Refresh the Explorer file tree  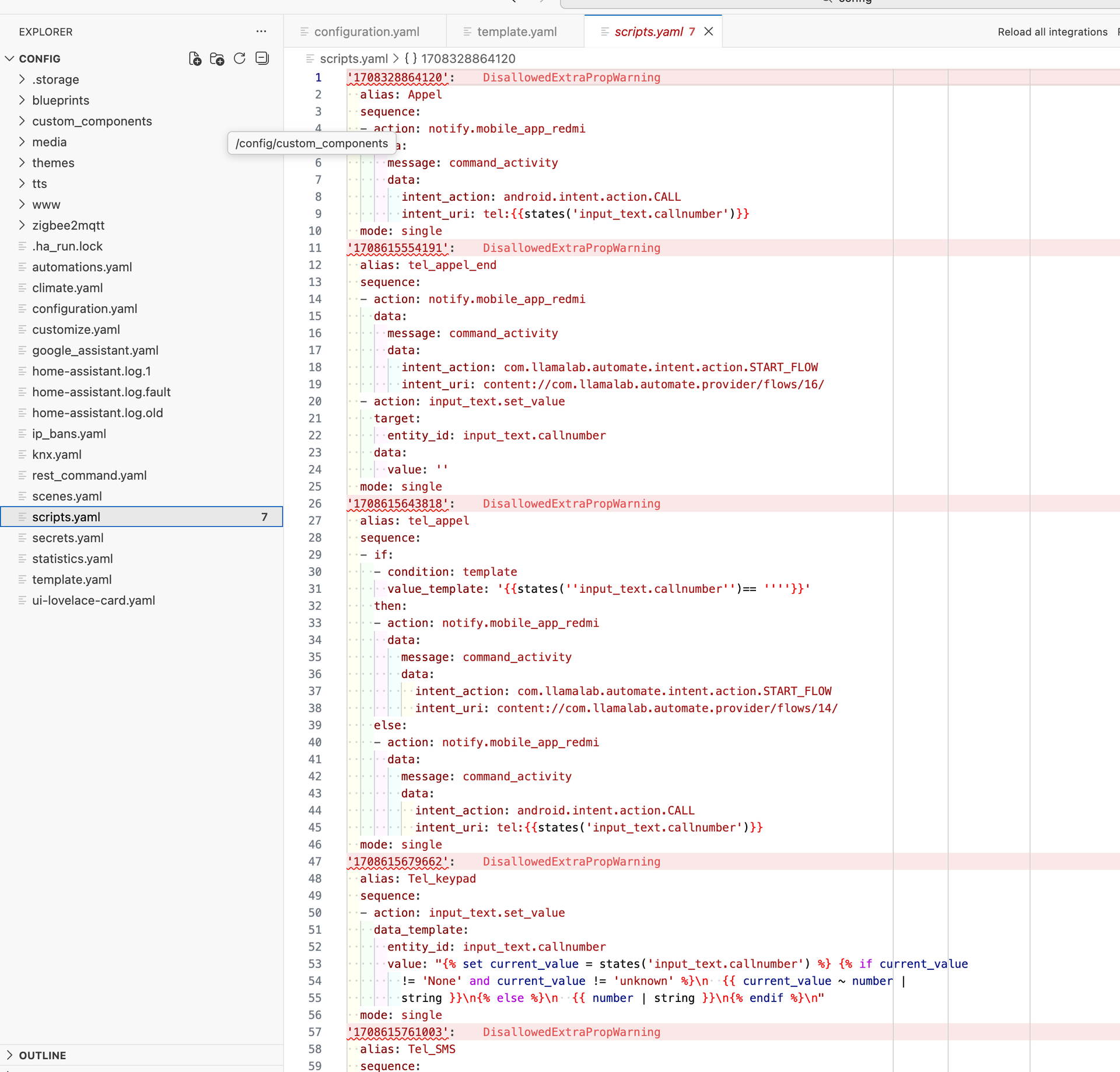click(239, 59)
